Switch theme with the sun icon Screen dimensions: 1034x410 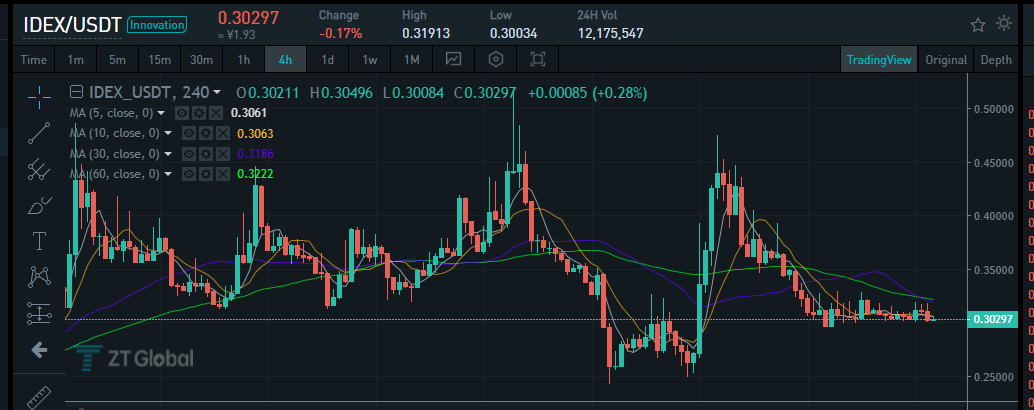(x=1004, y=24)
